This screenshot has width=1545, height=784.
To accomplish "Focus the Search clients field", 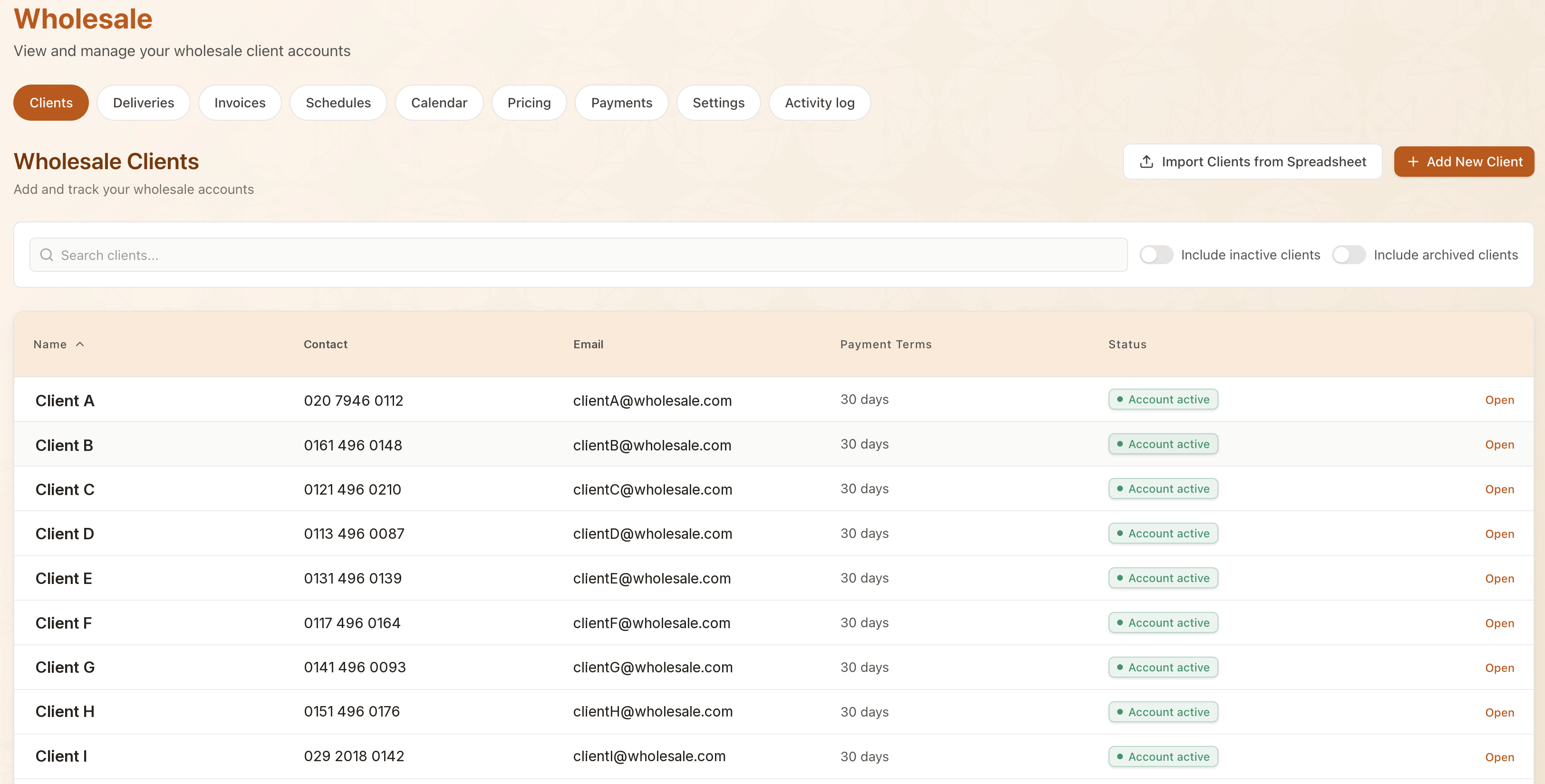I will (x=578, y=255).
